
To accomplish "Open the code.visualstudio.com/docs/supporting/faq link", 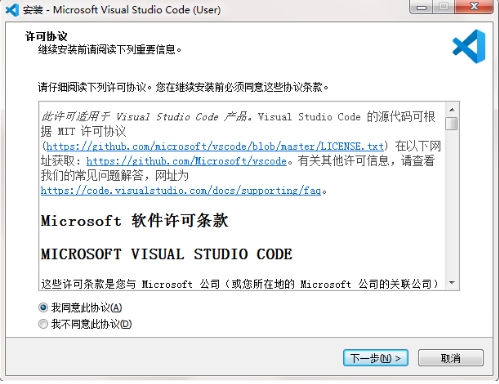I will (x=181, y=190).
